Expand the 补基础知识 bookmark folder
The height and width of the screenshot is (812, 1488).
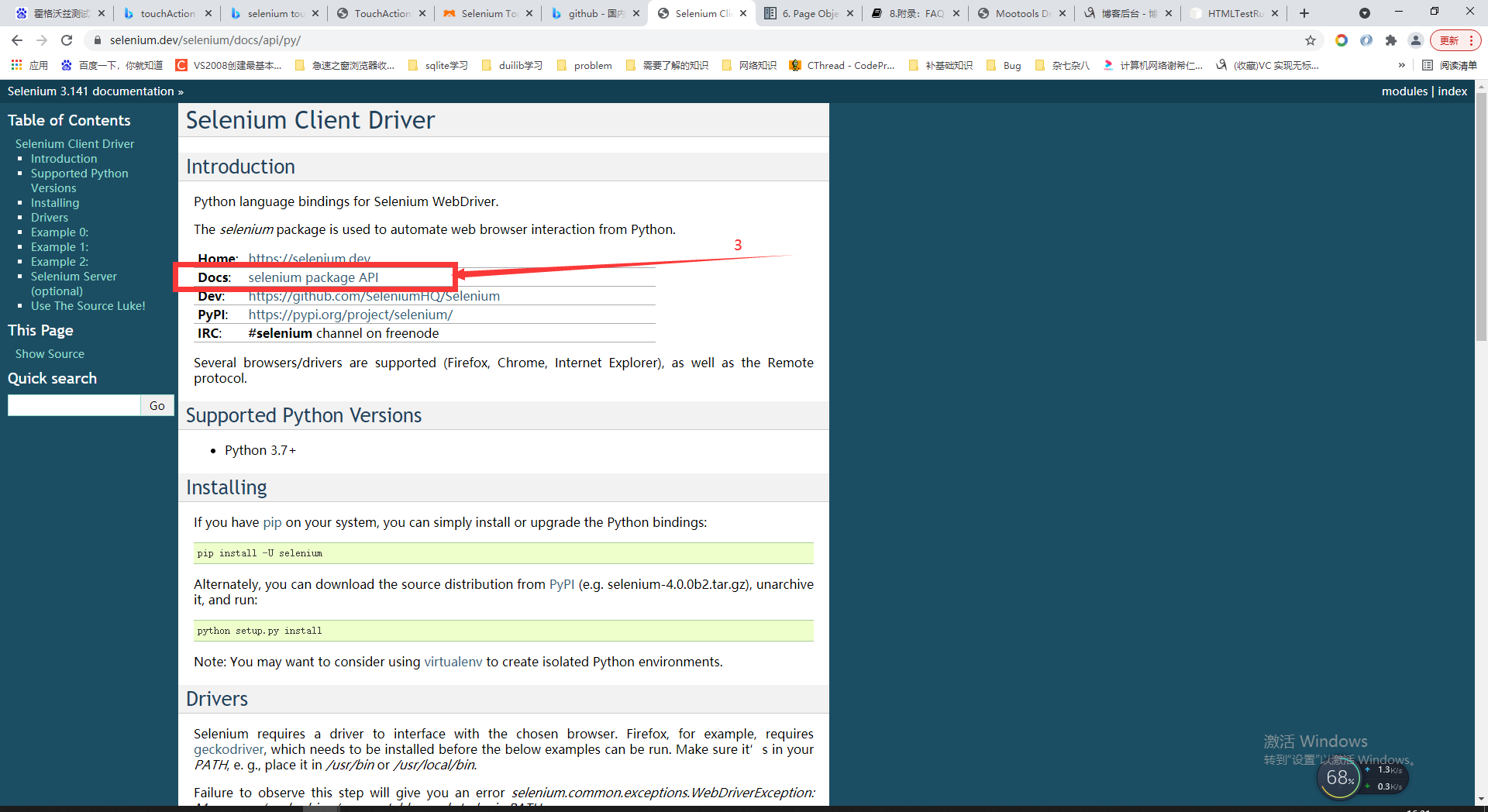click(940, 65)
